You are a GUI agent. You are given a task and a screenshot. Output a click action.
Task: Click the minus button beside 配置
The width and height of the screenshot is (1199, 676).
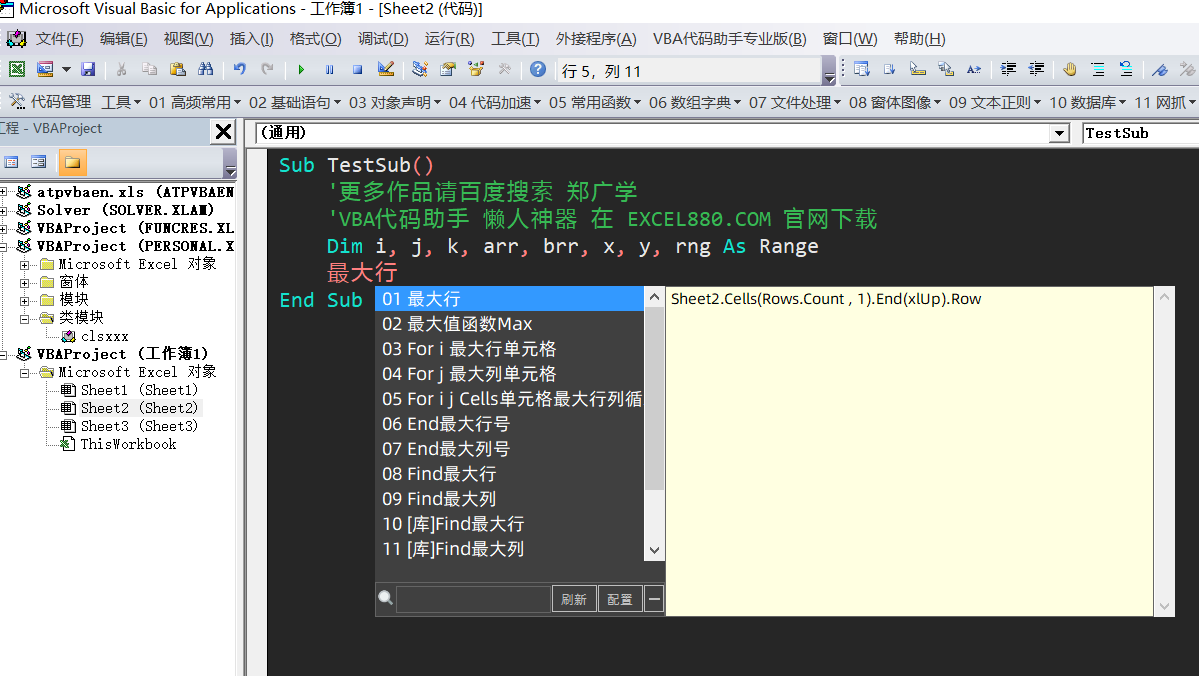coord(654,599)
